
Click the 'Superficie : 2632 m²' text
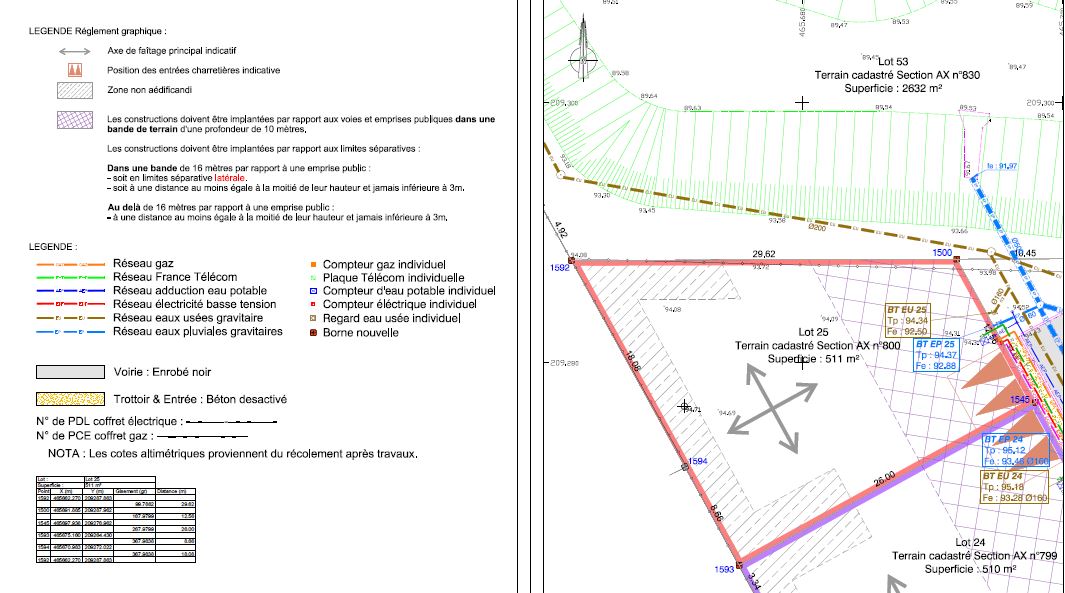892,89
